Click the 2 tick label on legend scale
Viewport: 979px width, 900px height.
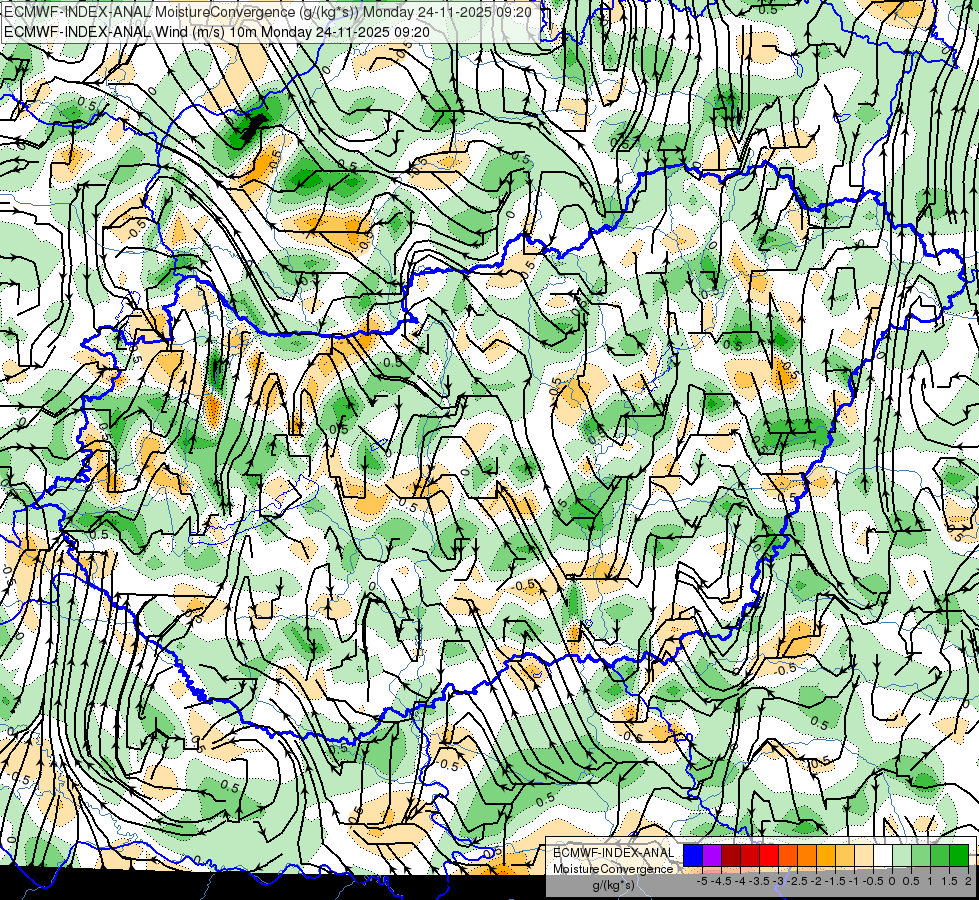coord(968,881)
